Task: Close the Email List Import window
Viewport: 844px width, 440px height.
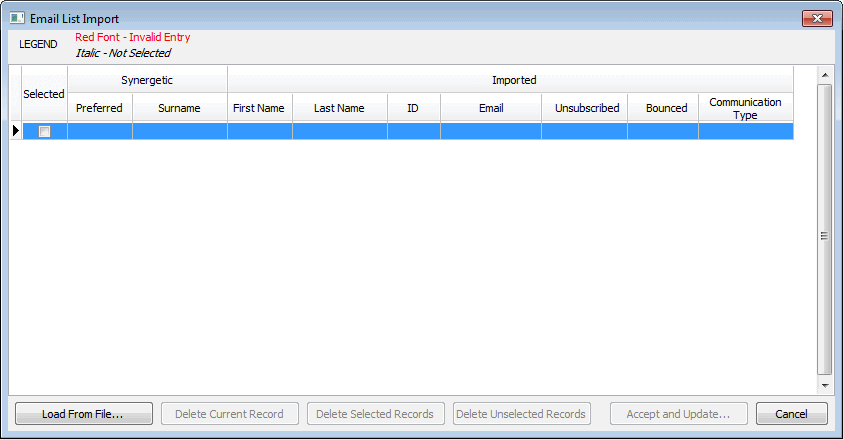Action: pyautogui.click(x=817, y=18)
